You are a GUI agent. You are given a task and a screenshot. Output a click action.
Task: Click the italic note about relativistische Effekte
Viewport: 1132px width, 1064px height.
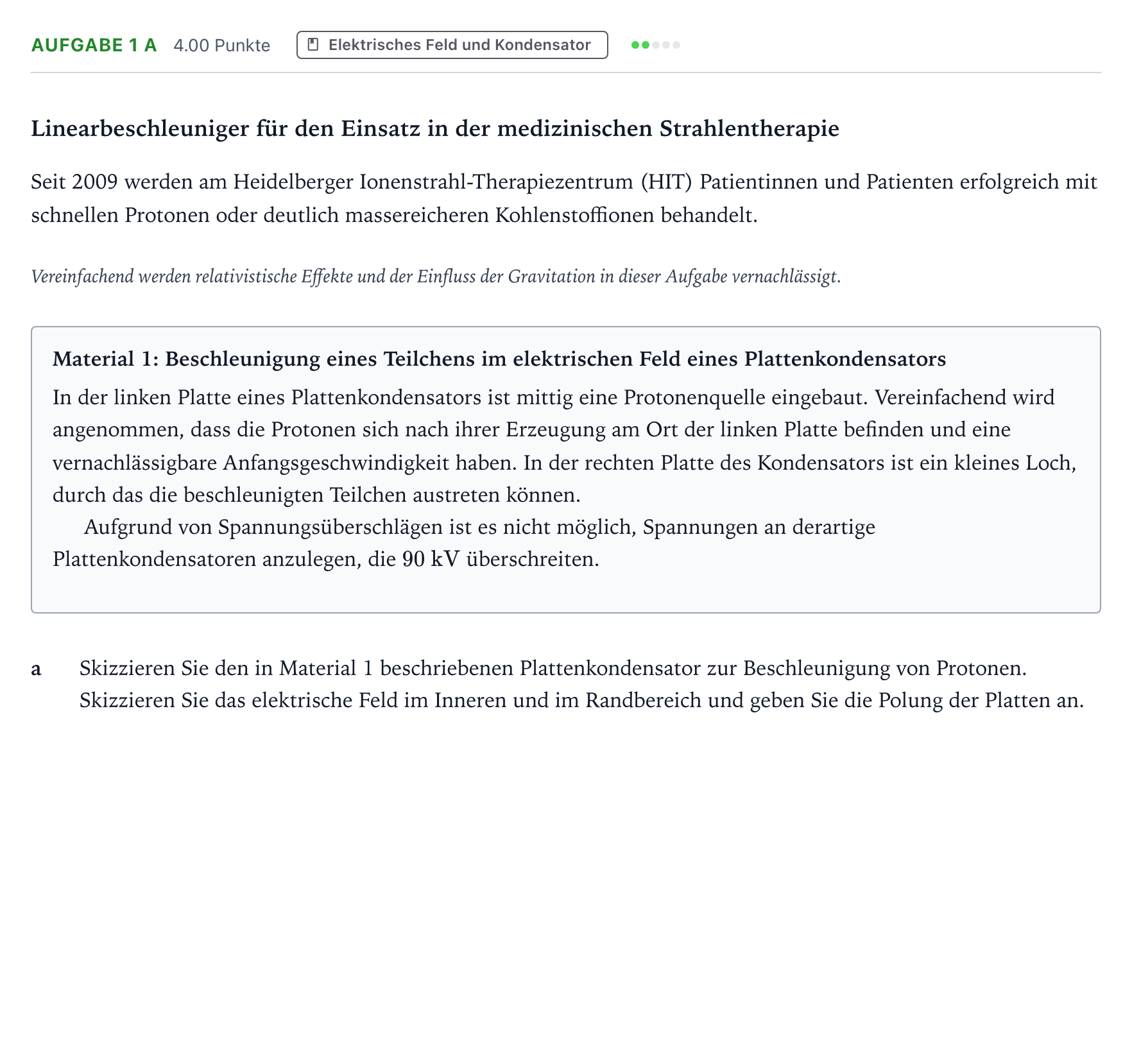click(436, 277)
